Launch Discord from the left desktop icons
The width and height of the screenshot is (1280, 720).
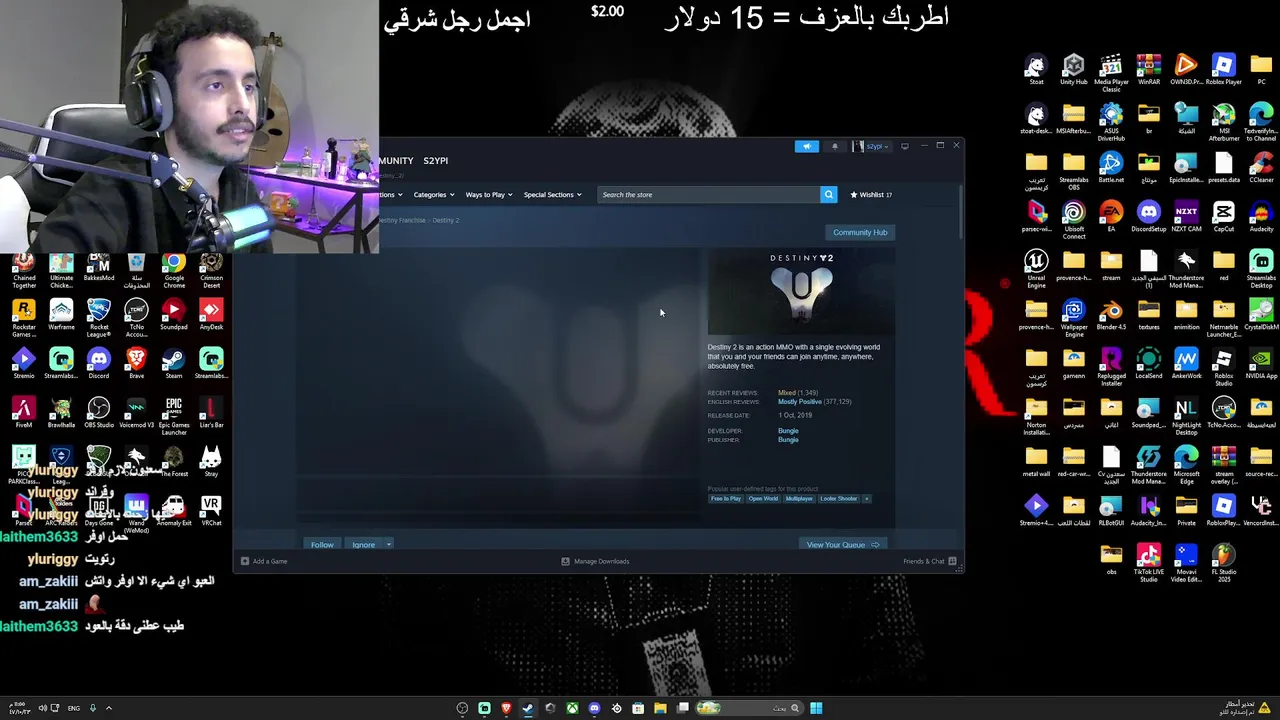pyautogui.click(x=99, y=364)
